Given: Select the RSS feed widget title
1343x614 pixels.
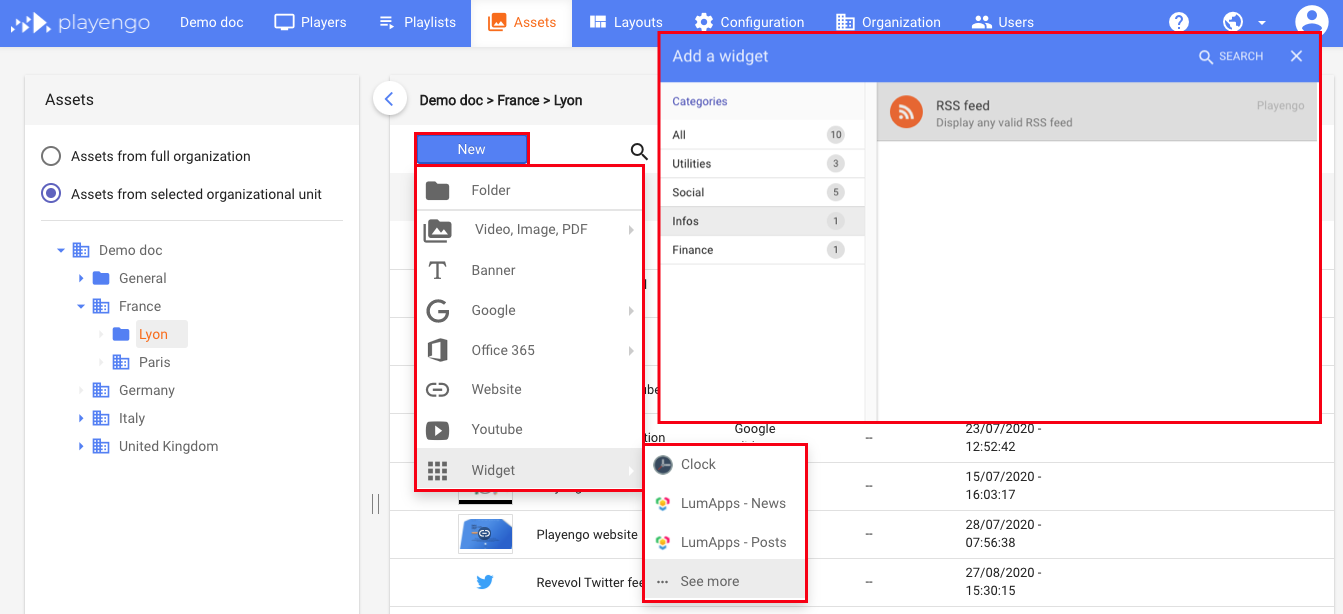Looking at the screenshot, I should (x=963, y=105).
